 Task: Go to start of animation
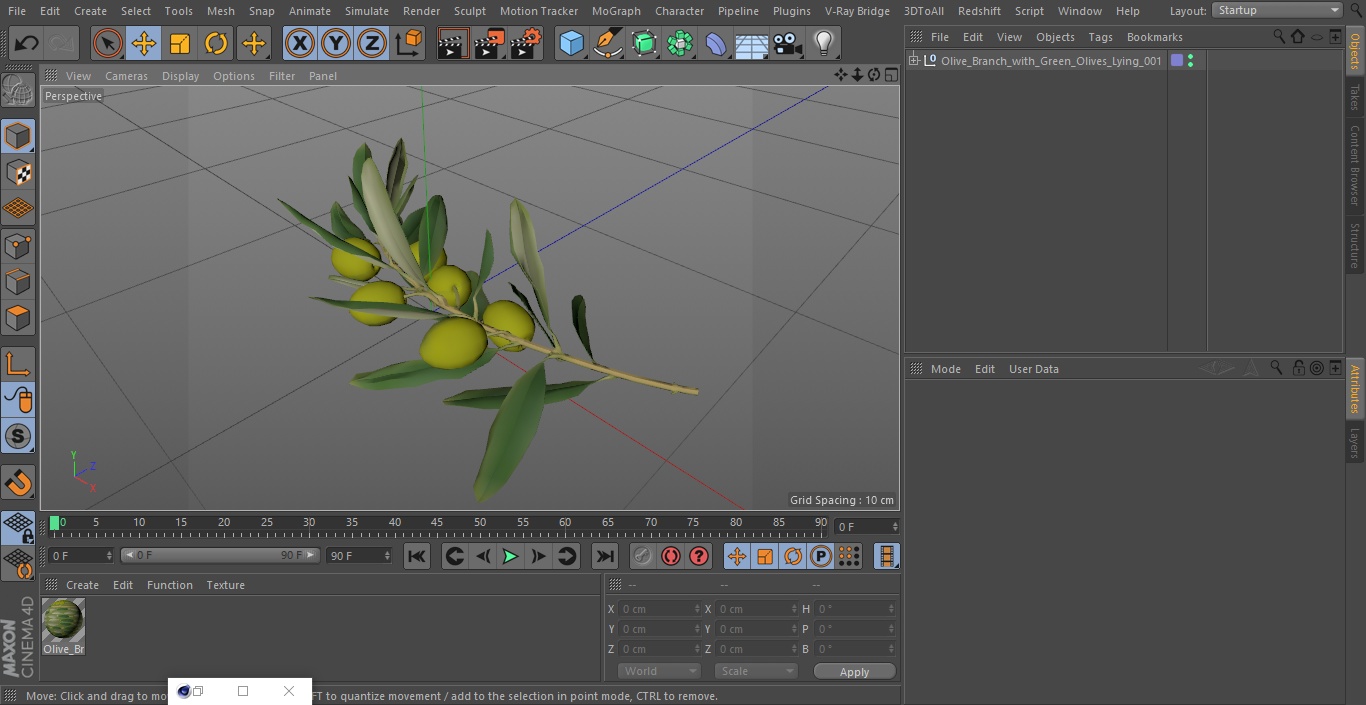coord(417,556)
